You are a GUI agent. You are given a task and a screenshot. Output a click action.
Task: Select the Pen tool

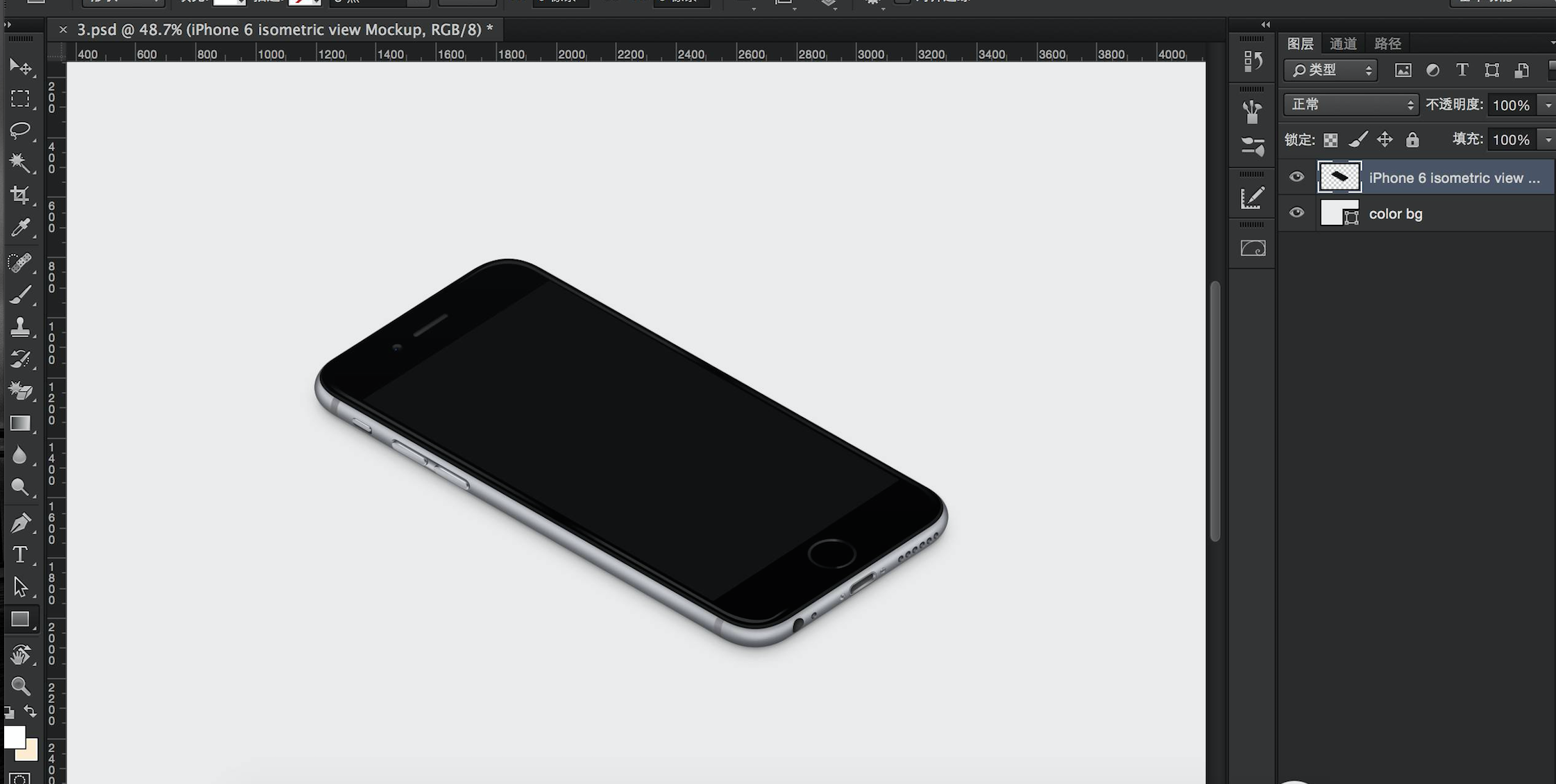tap(20, 522)
